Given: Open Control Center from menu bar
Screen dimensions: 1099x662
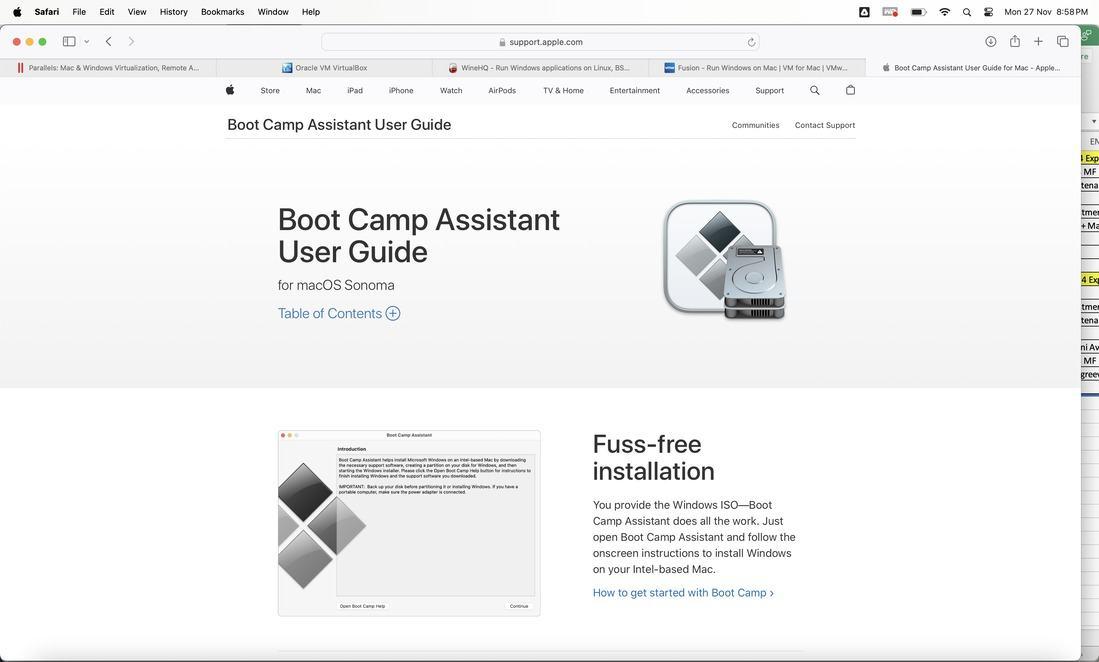Looking at the screenshot, I should (988, 12).
